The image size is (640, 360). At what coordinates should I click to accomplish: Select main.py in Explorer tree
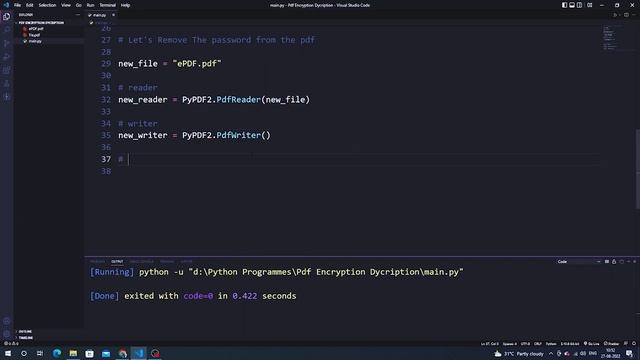pos(35,41)
